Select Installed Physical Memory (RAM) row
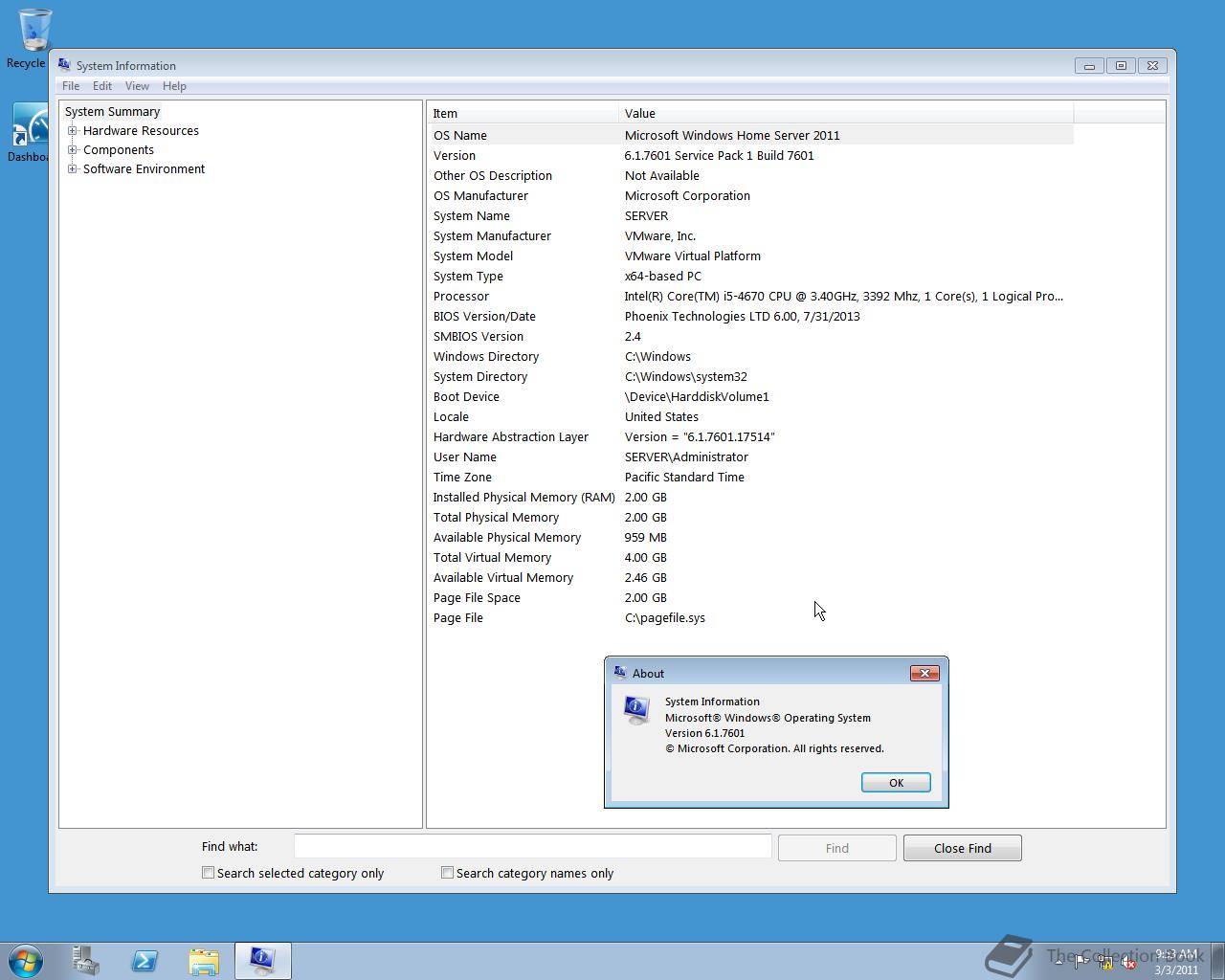The height and width of the screenshot is (980, 1225). pos(750,497)
